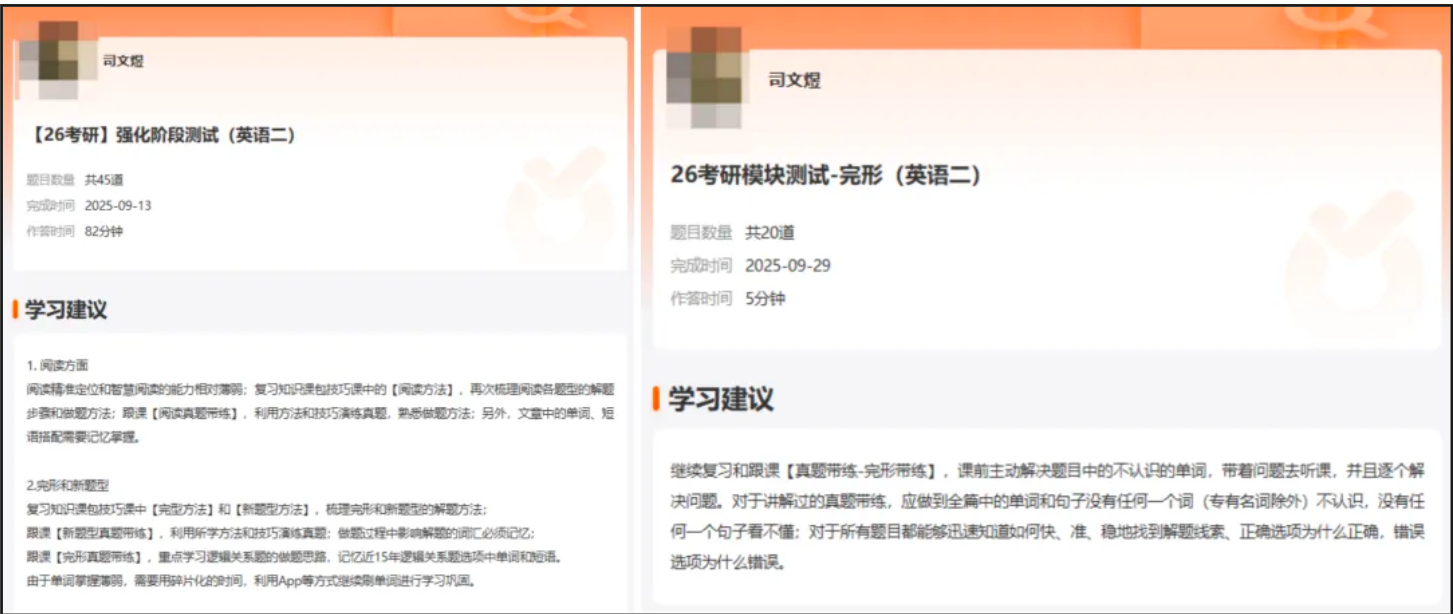The height and width of the screenshot is (614, 1453).
Task: Click the 题目数量 label in the right report
Action: click(x=701, y=233)
